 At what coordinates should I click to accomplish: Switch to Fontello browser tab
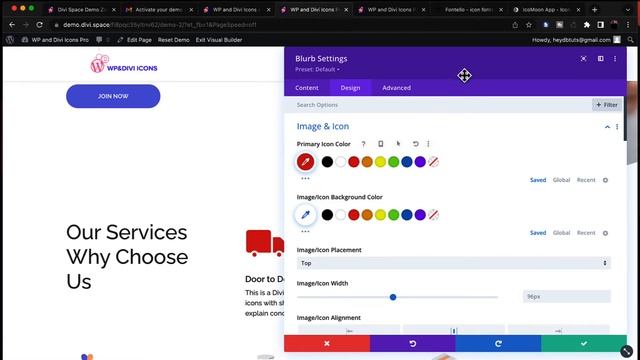pyautogui.click(x=468, y=9)
